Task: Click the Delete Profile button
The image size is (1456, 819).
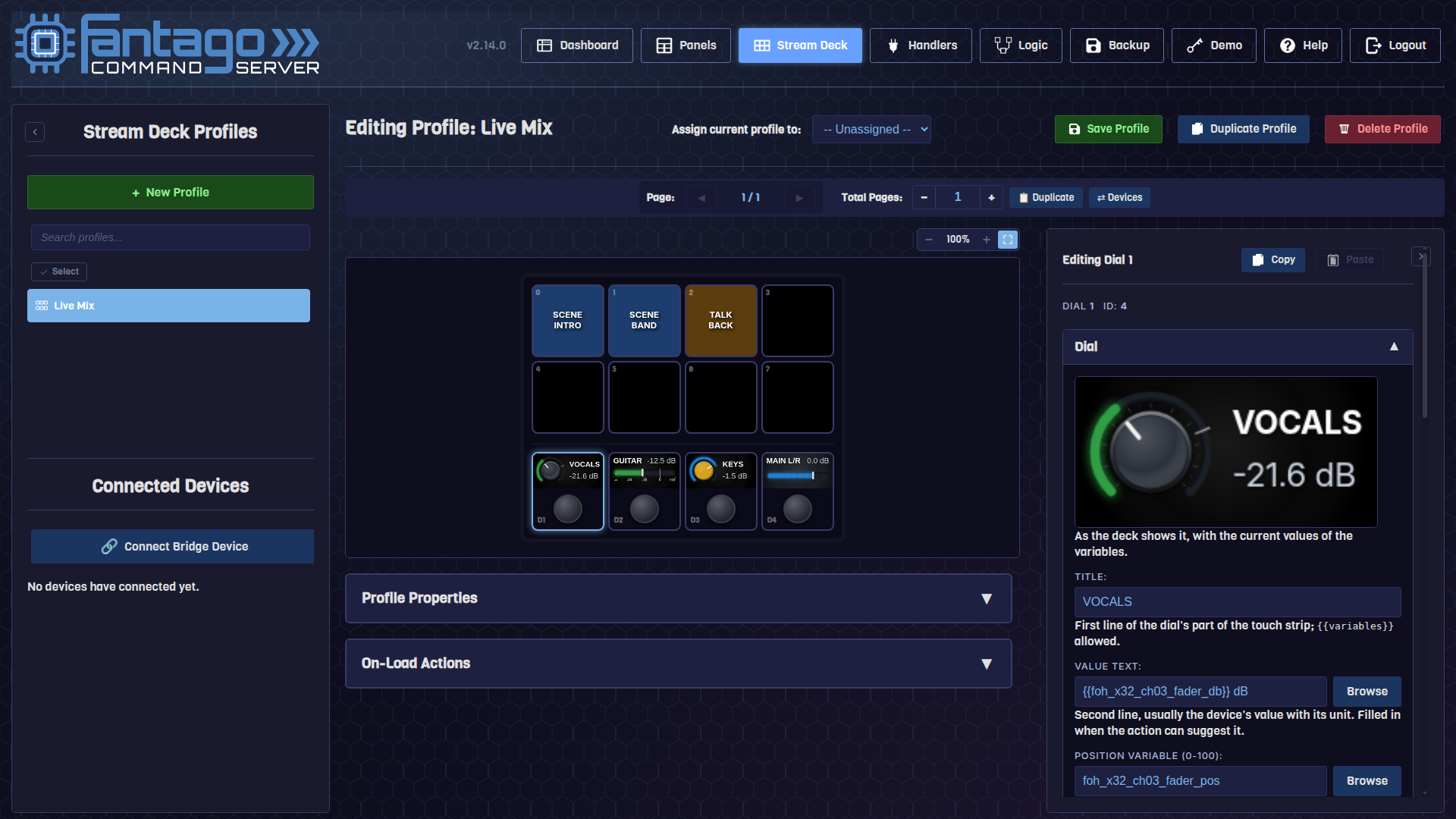Action: point(1382,130)
